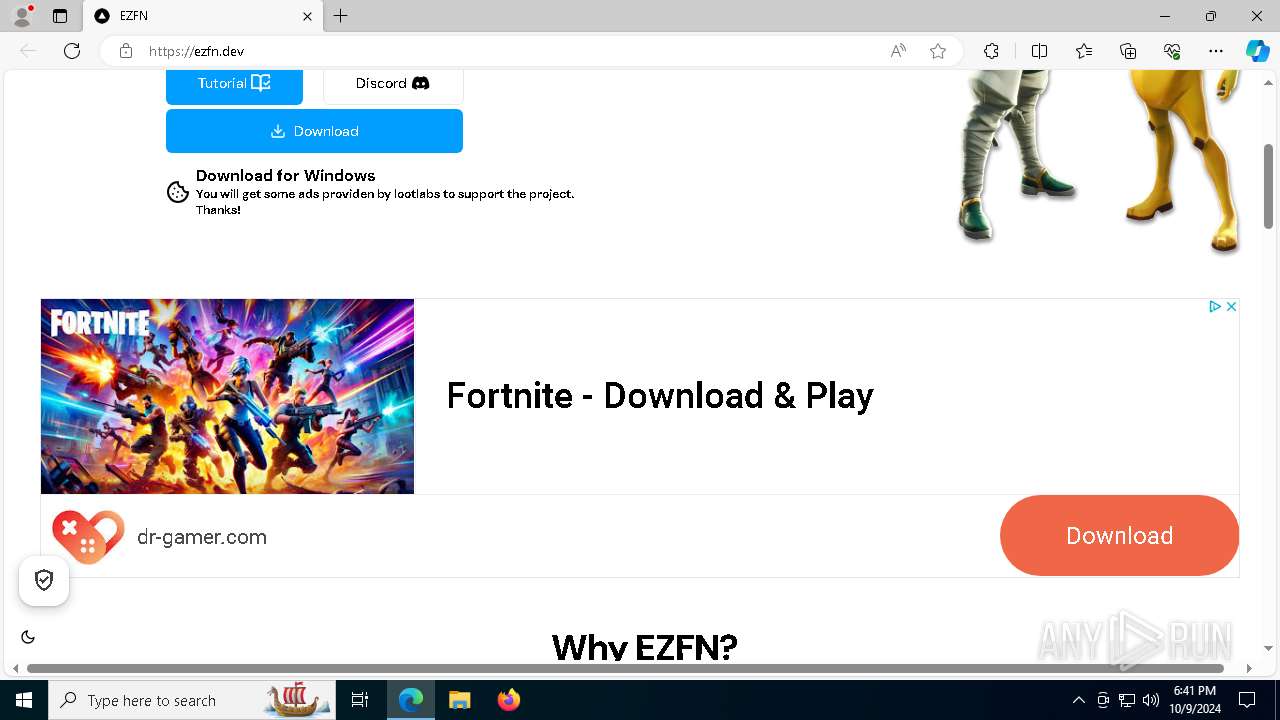This screenshot has height=720, width=1280.
Task: Open the AdChoices triangle icon
Action: click(x=1215, y=306)
